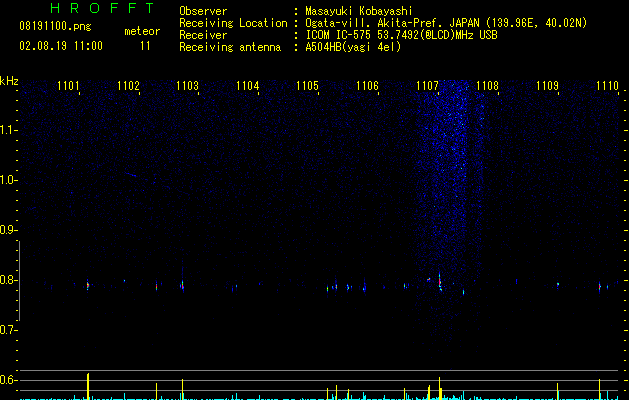Screen dimensions: 629x400
Task: Click the 'Observer' field label
Action: coord(203,11)
